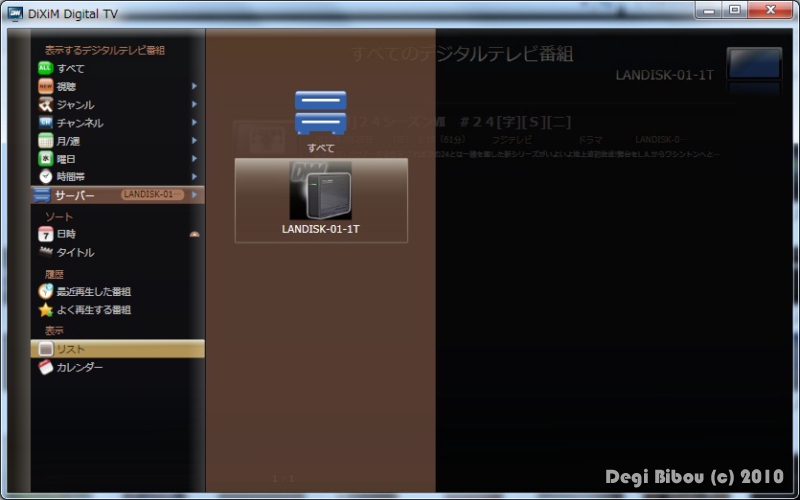
Task: Click the カレンダー calendar view icon
Action: (45, 367)
